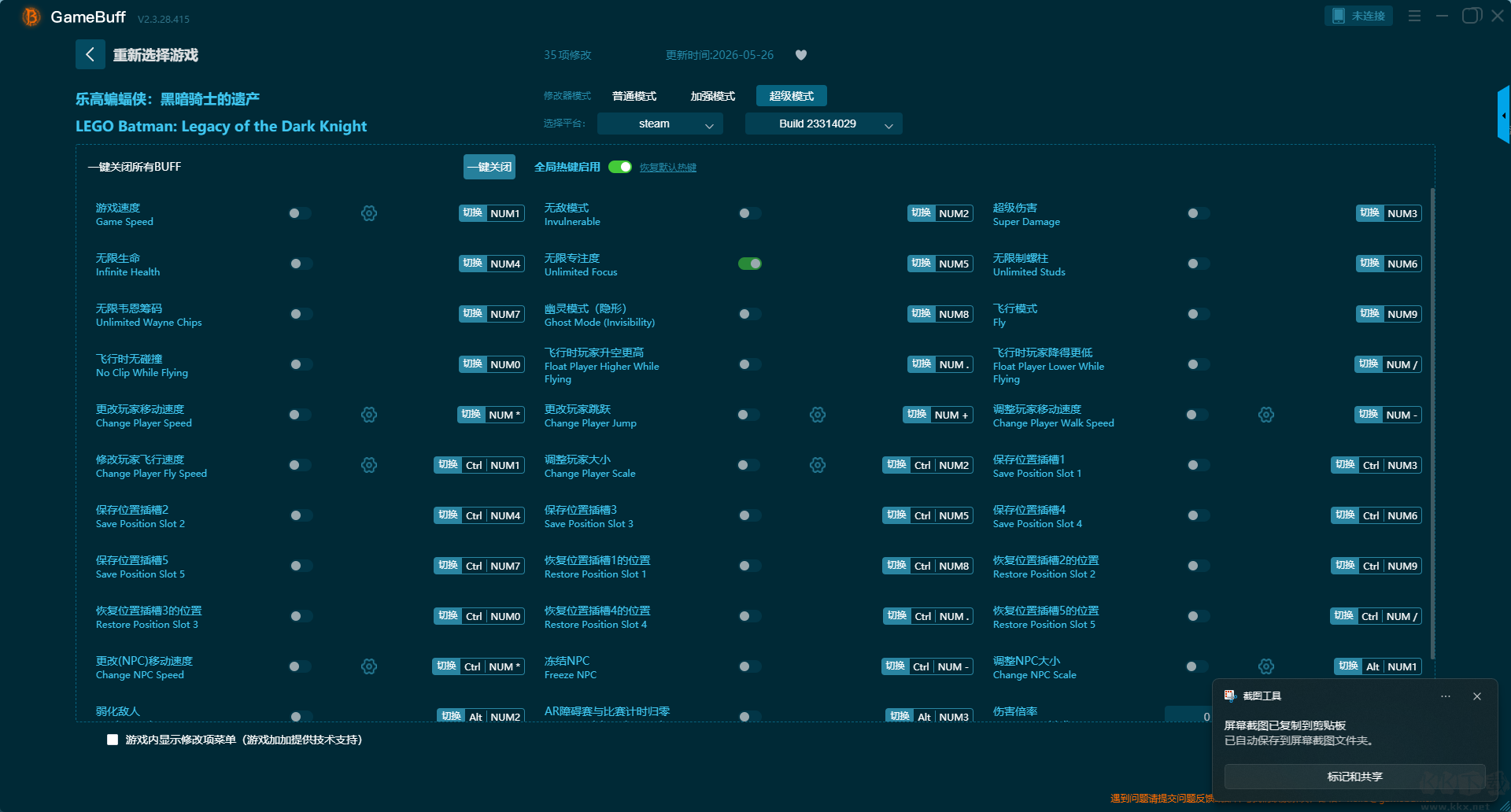
Task: Select the normal mode tab
Action: (634, 96)
